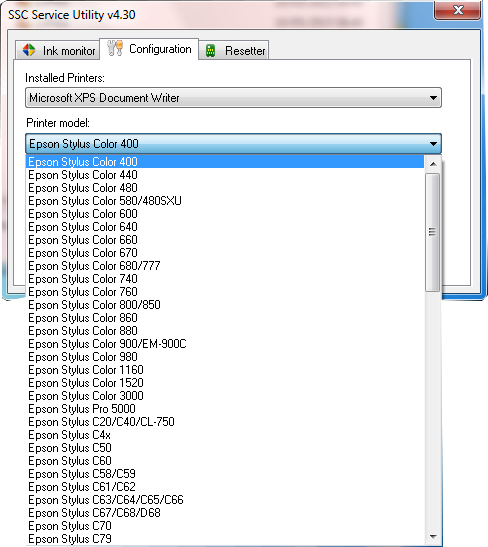This screenshot has height=547, width=488.
Task: Select Epson Stylus C67/C68/D68
Action: [225, 513]
